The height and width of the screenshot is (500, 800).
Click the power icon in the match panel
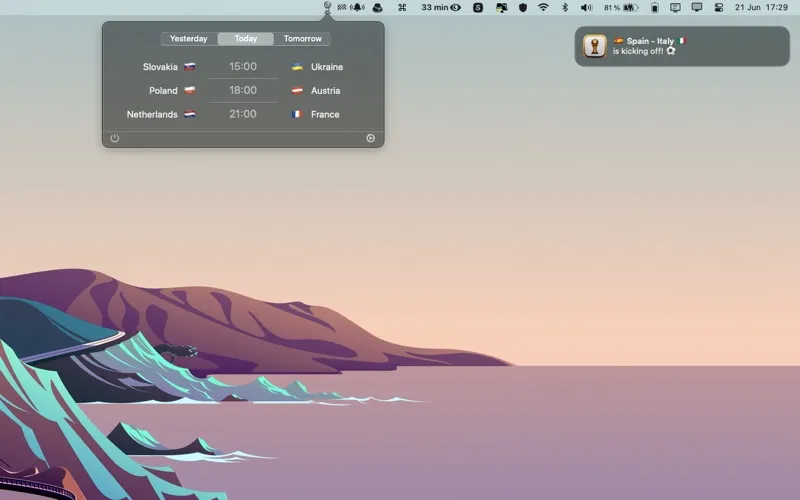(115, 138)
